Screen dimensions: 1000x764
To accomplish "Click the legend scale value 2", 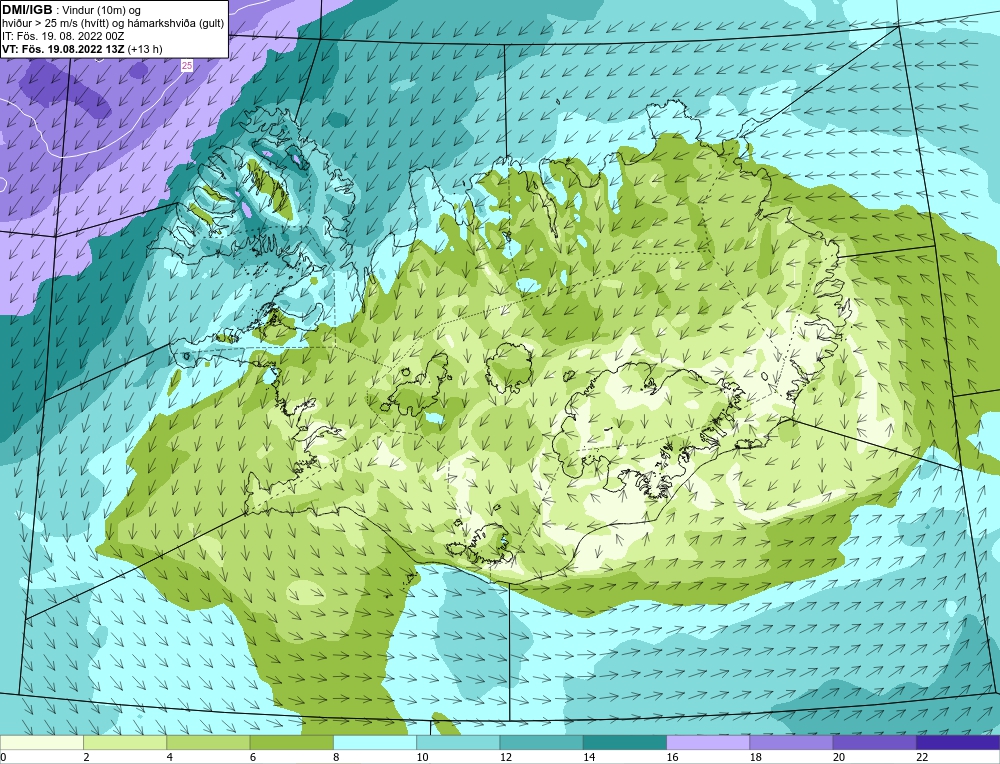I will [86, 757].
